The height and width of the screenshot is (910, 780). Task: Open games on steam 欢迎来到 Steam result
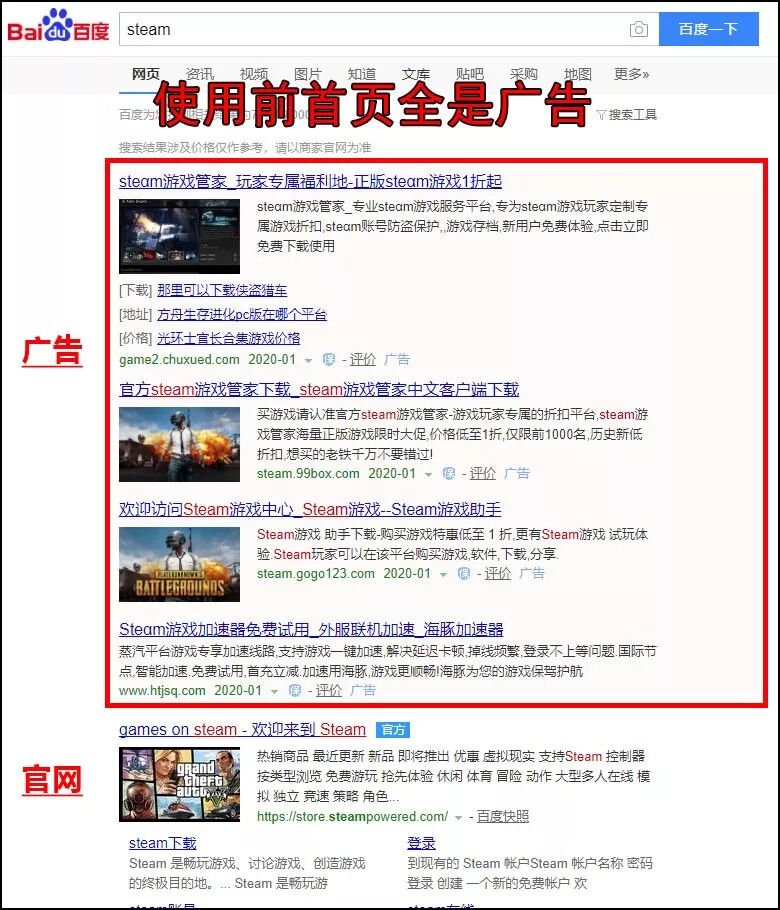[242, 730]
